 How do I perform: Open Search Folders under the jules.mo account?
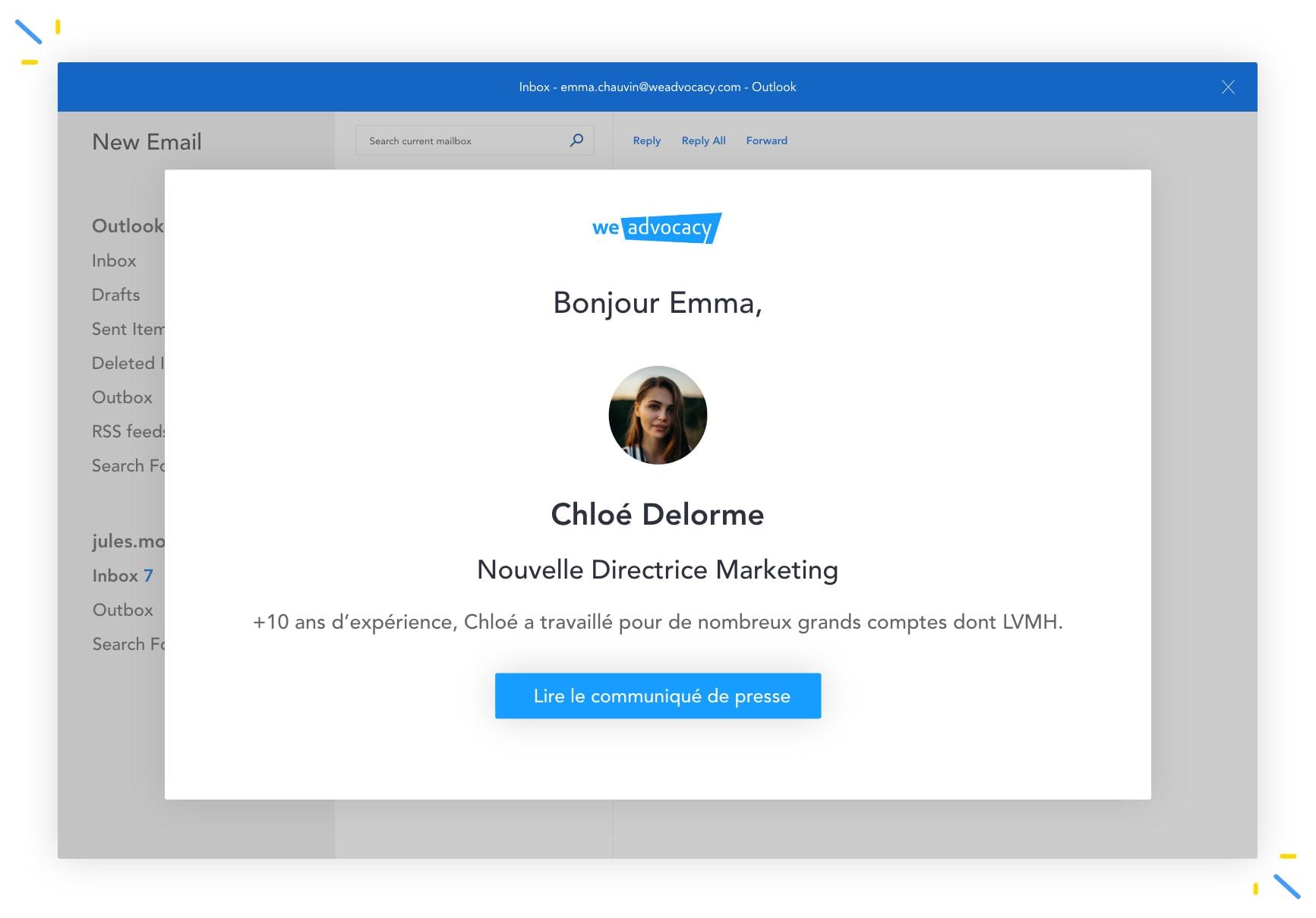coord(128,644)
